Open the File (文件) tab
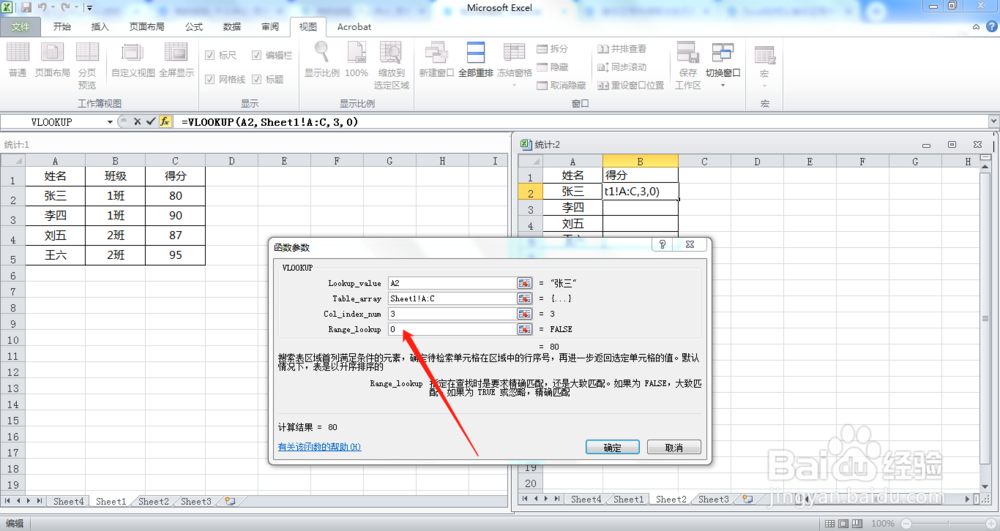 (x=20, y=26)
